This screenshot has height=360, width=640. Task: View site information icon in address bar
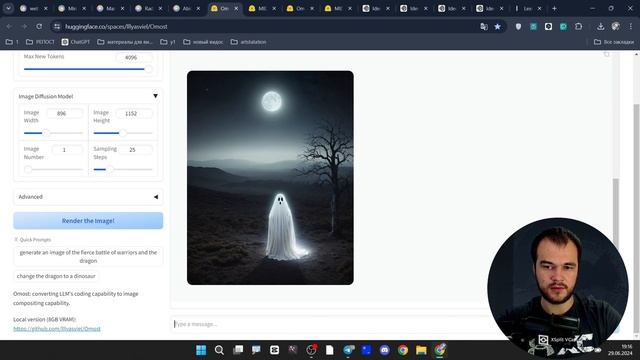(57, 27)
